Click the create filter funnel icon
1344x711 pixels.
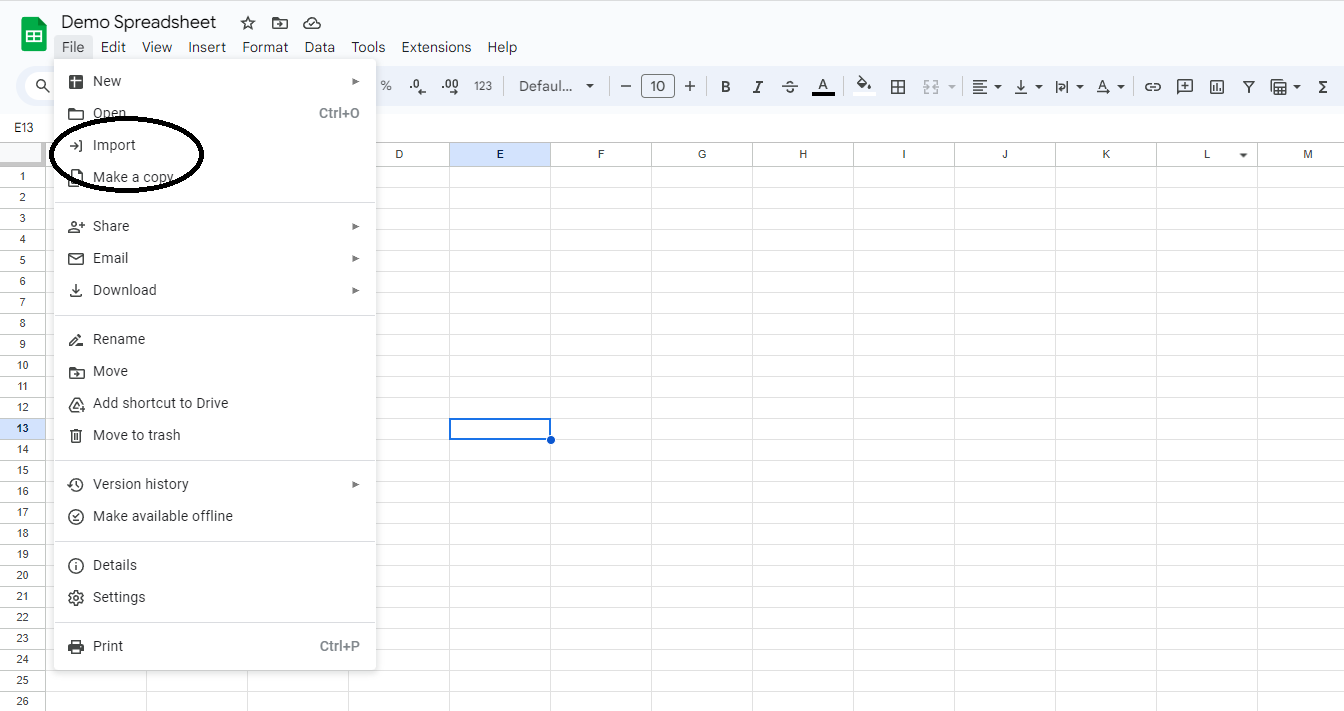click(x=1249, y=87)
